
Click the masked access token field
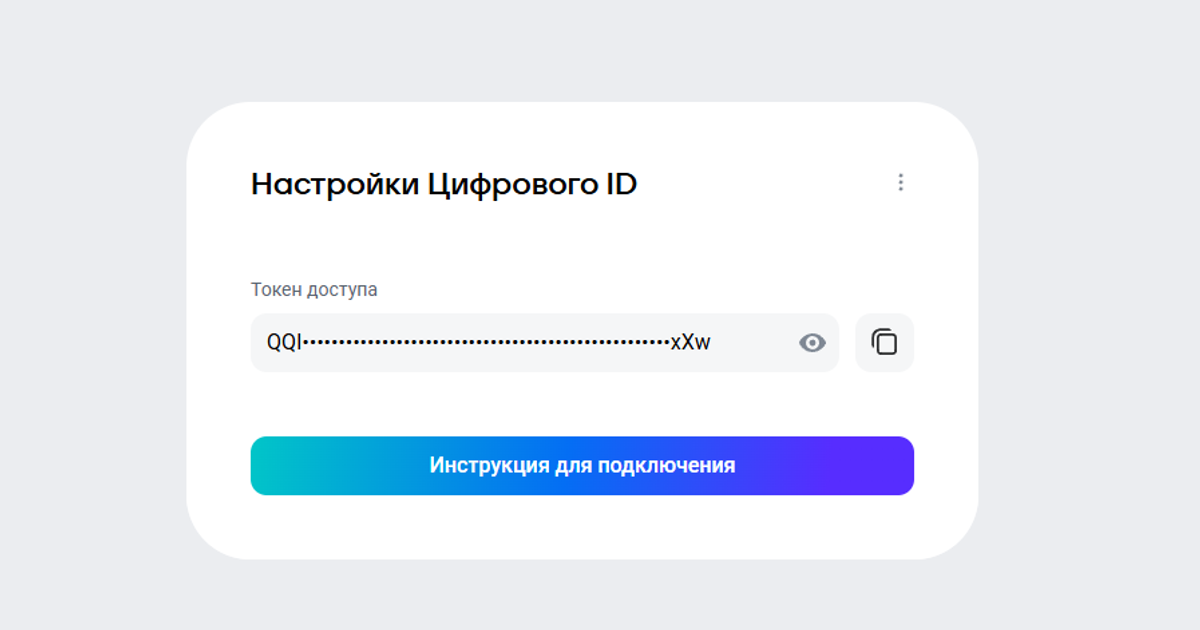click(x=544, y=343)
